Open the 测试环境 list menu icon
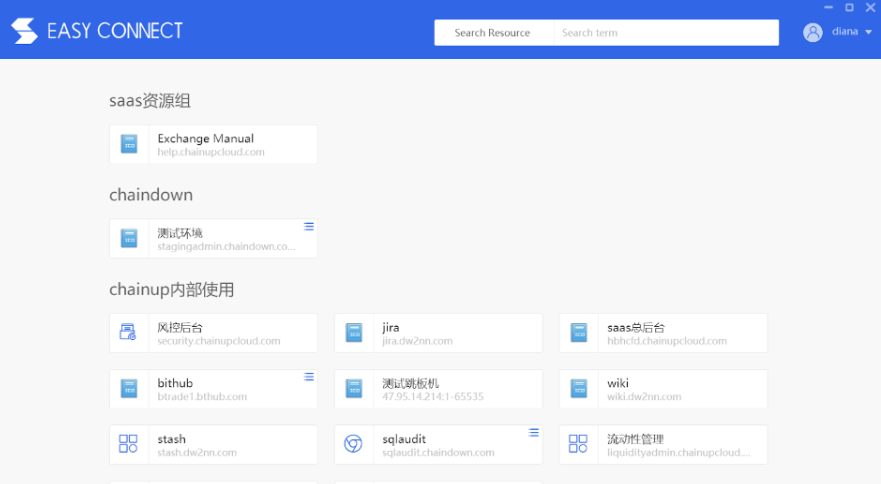Screen dimensions: 881x484 click(308, 227)
